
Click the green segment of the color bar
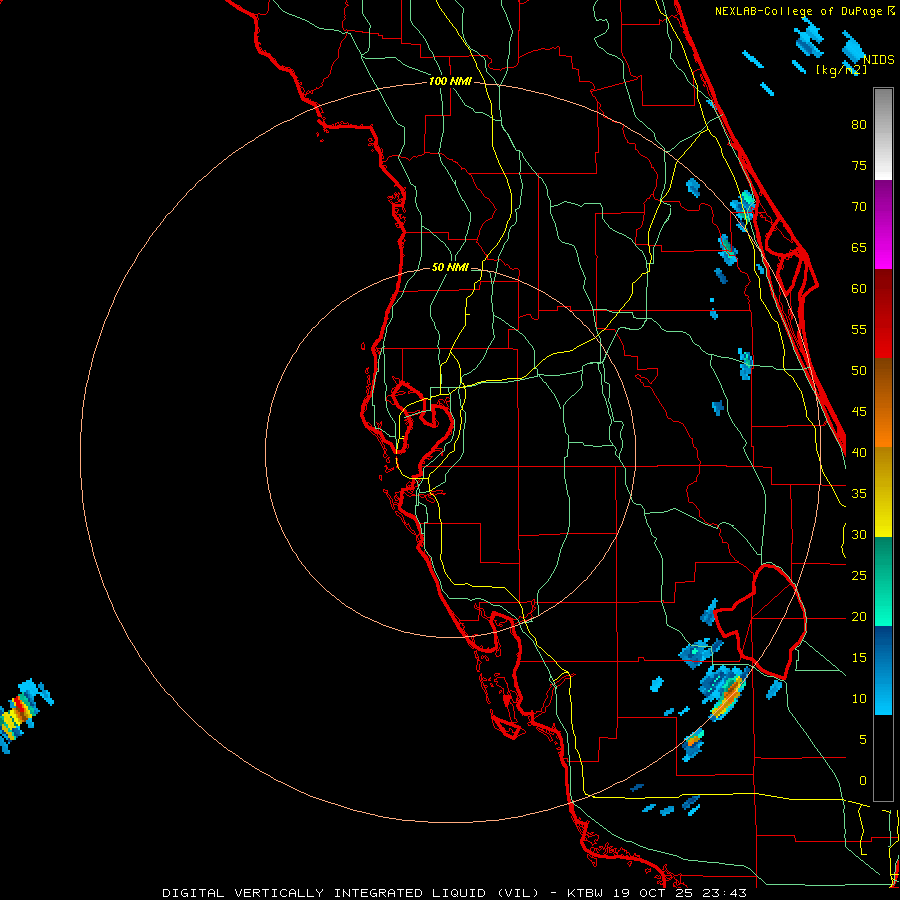[x=883, y=581]
